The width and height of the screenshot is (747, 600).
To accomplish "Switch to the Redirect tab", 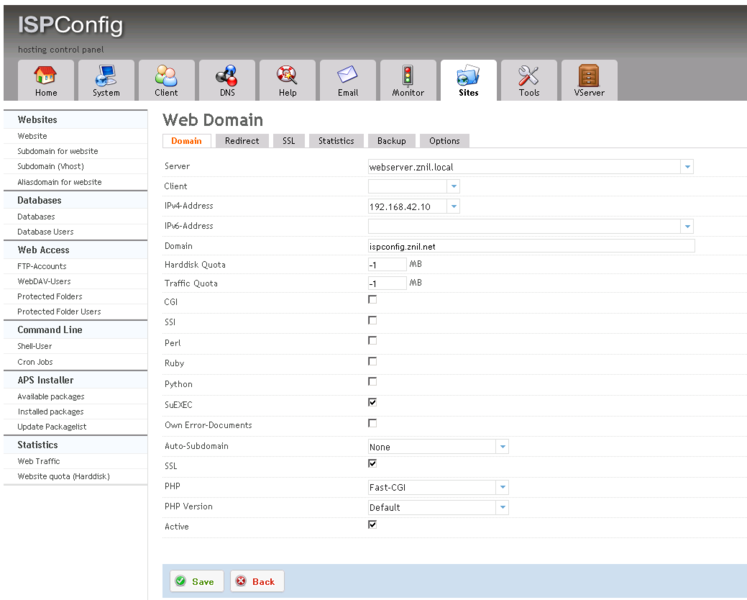I will coord(242,141).
